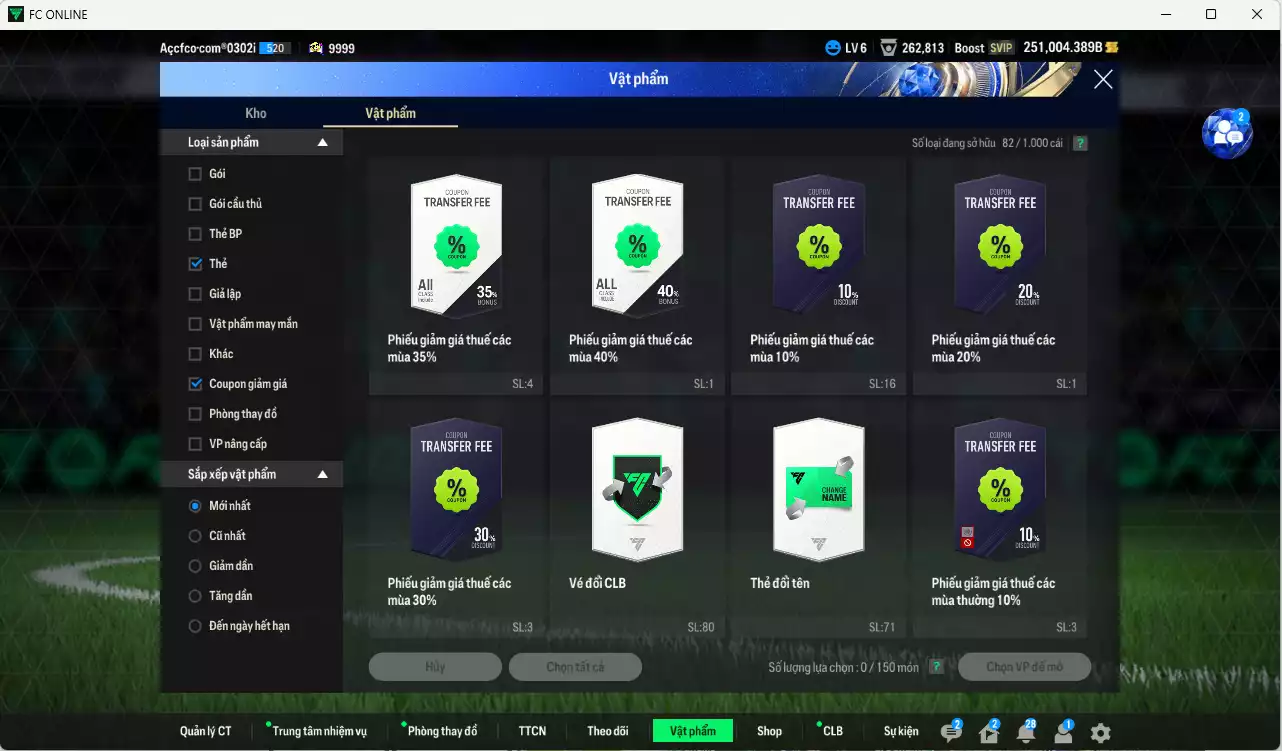Select the Cũ nhất sort option
Image resolution: width=1282 pixels, height=751 pixels.
tap(195, 536)
